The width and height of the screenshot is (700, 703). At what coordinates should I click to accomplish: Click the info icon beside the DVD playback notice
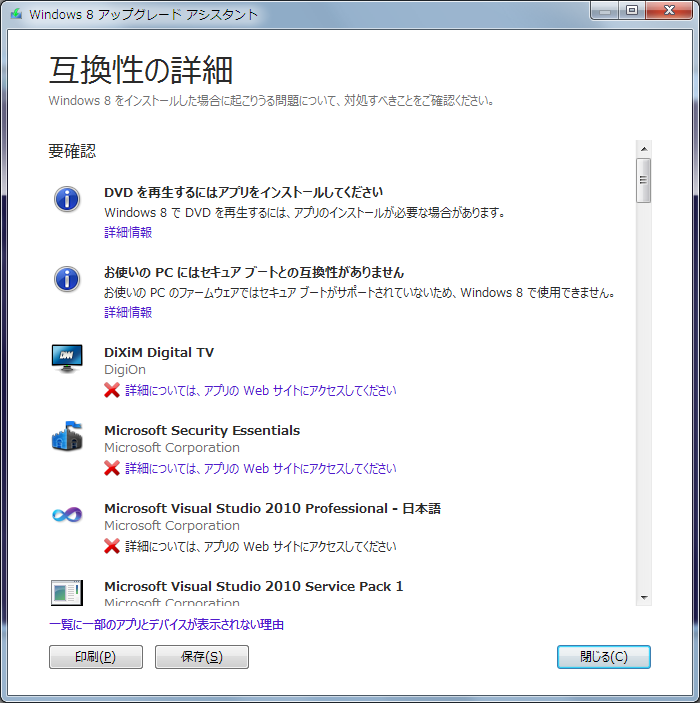(x=67, y=199)
